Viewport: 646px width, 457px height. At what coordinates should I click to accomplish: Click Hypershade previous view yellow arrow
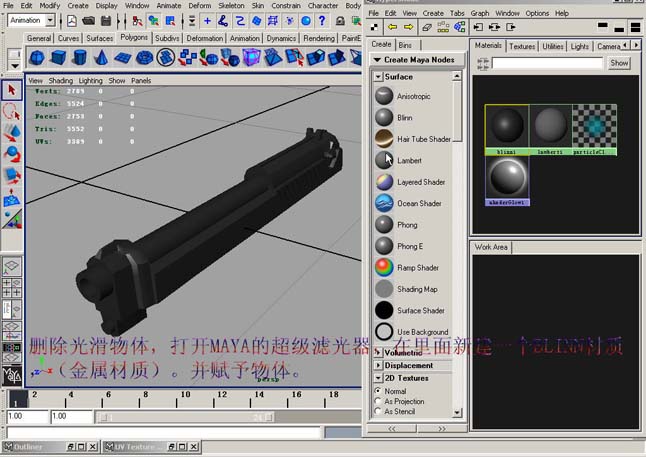pyautogui.click(x=392, y=27)
